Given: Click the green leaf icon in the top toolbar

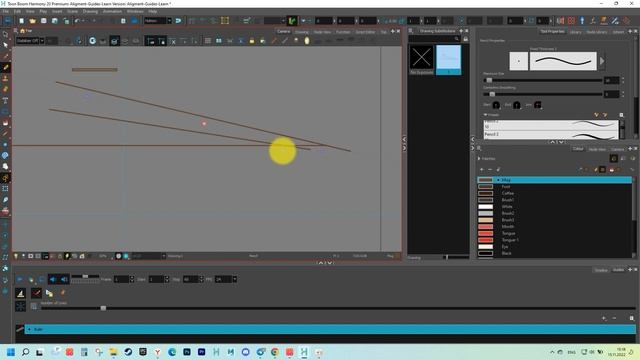Looking at the screenshot, I should pyautogui.click(x=292, y=20).
